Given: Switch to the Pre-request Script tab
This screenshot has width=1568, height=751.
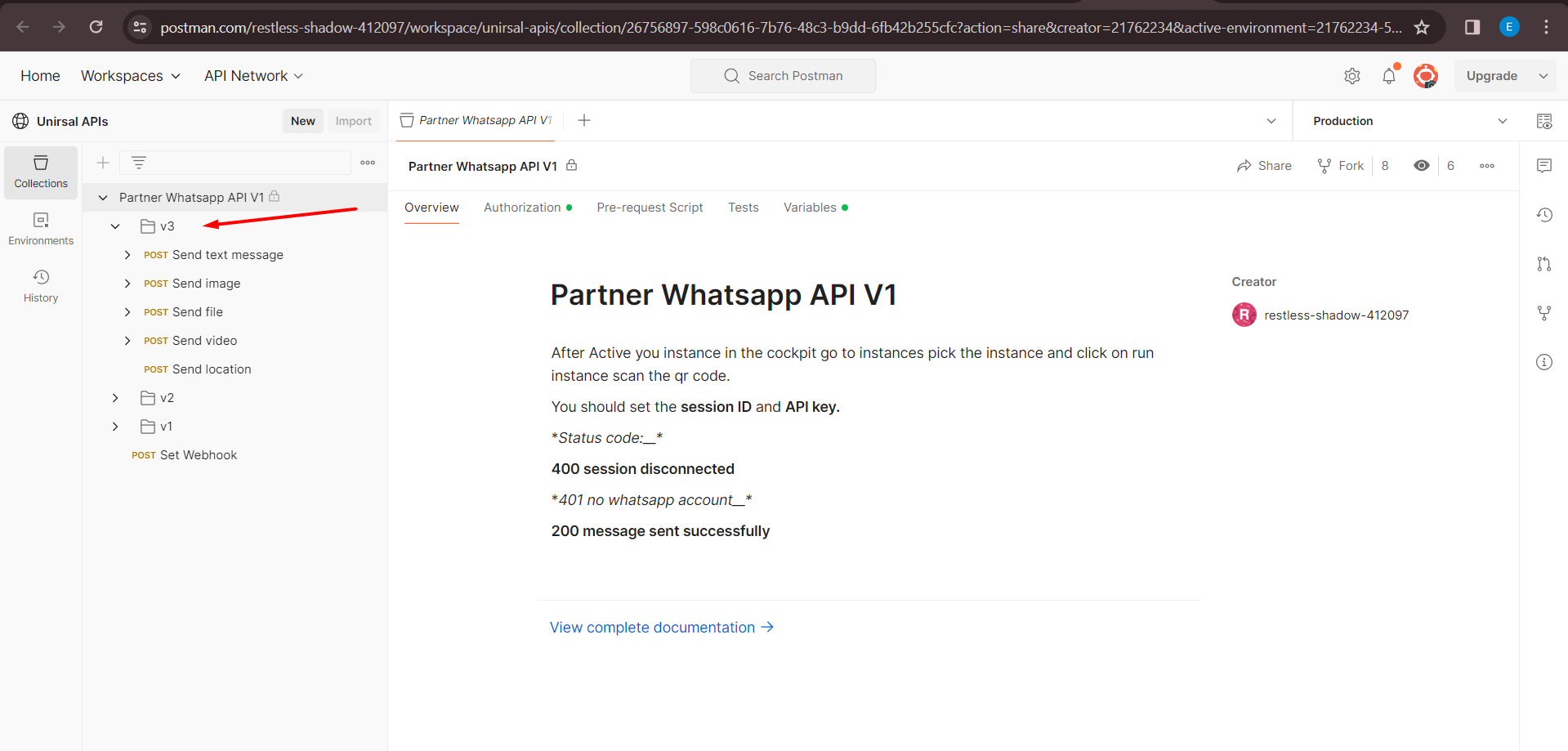Looking at the screenshot, I should pos(650,208).
